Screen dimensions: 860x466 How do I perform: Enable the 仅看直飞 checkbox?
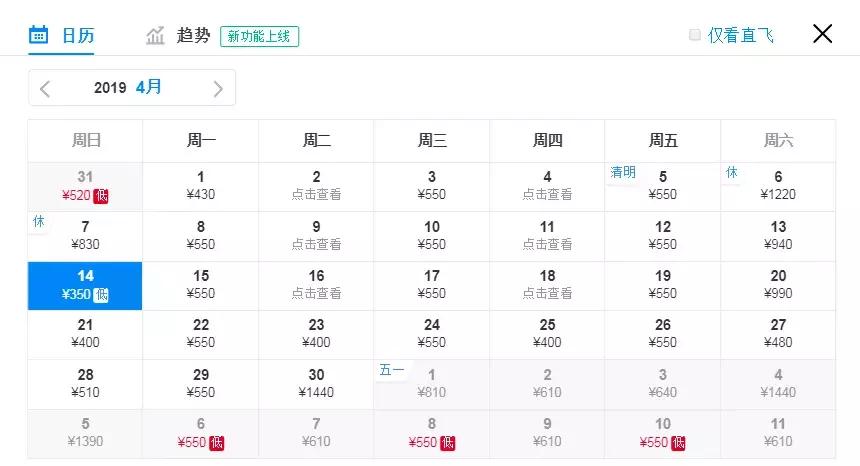point(695,35)
